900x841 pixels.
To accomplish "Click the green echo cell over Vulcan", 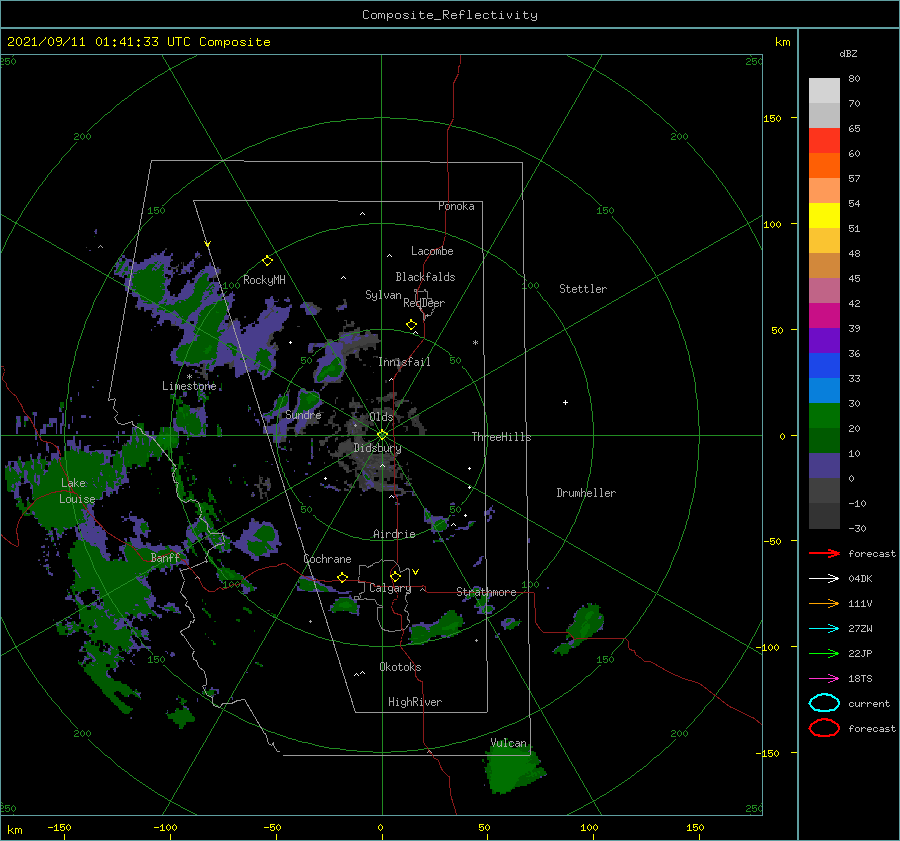I will (512, 771).
